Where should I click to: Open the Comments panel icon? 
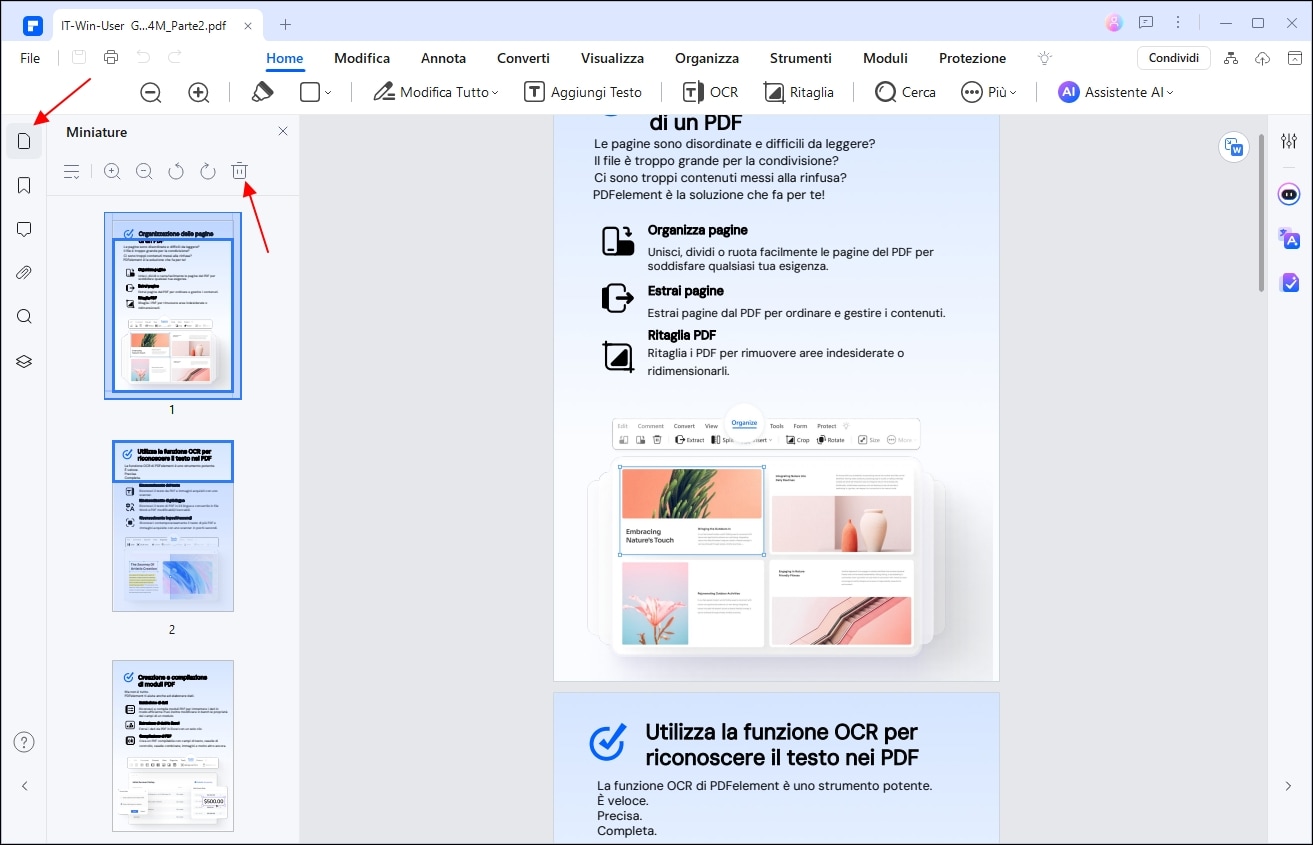(24, 229)
